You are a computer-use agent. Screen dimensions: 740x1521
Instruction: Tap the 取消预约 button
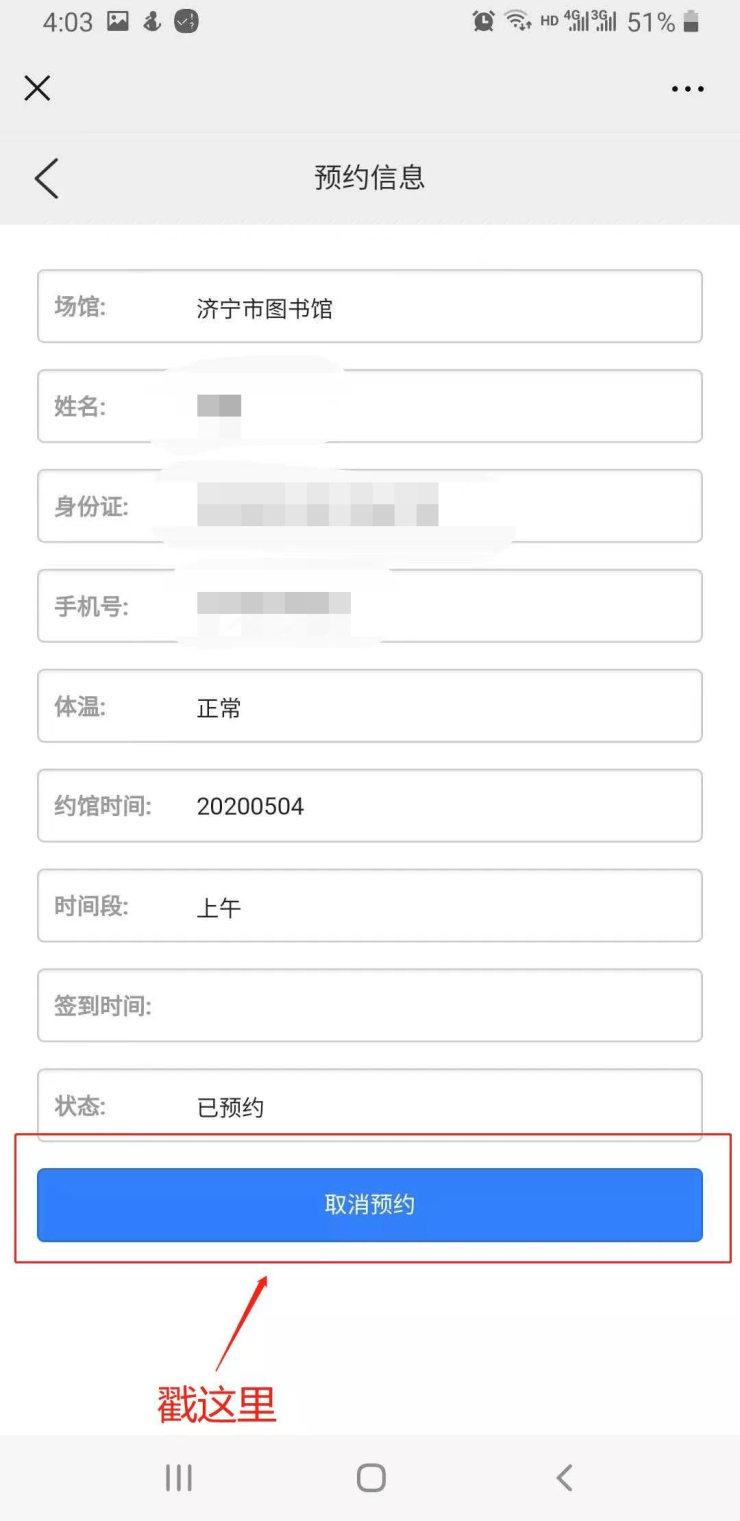click(x=370, y=1205)
